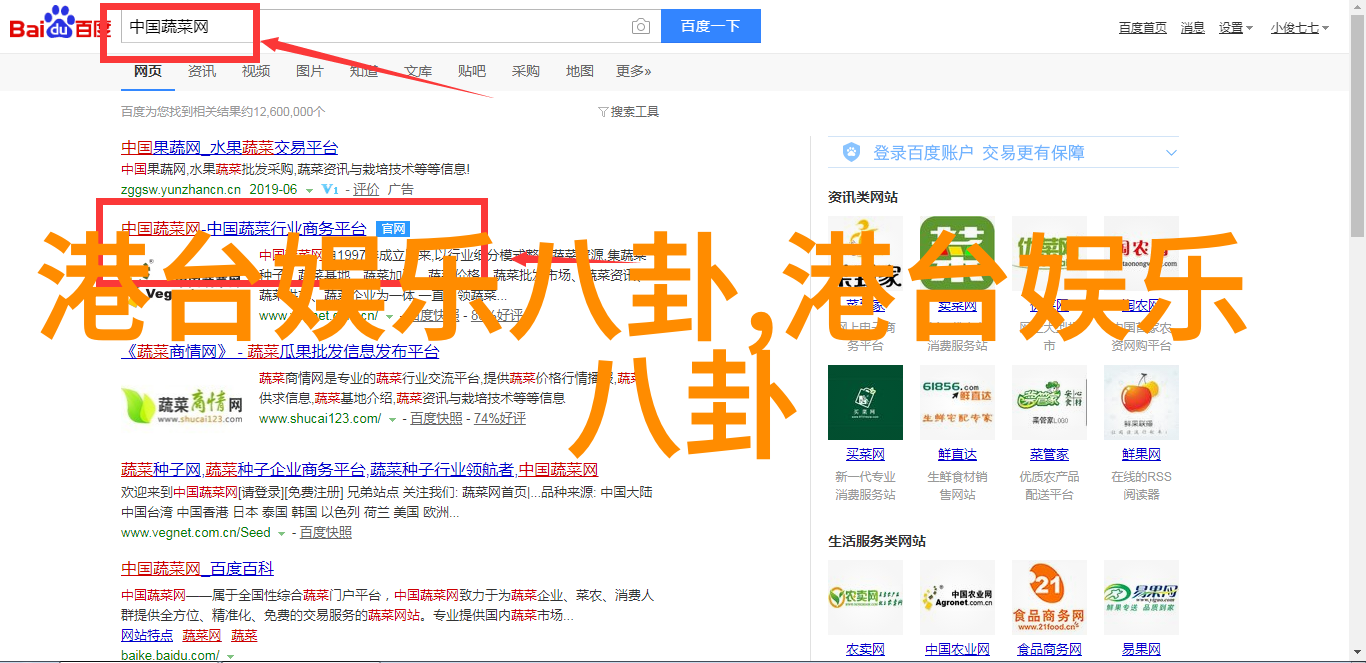Expand the login banner chevron
The height and width of the screenshot is (663, 1366).
click(1171, 153)
